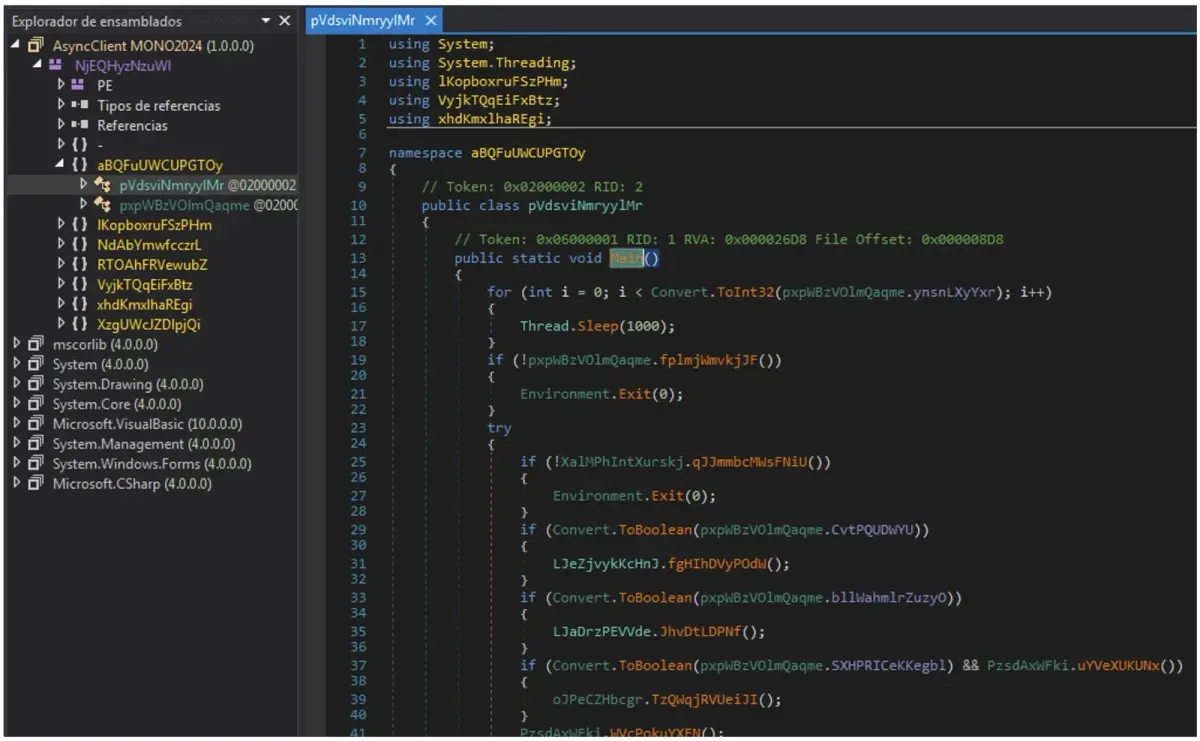Viewport: 1200px width, 741px height.
Task: Expand the Tipos de referencias node
Action: (61, 106)
